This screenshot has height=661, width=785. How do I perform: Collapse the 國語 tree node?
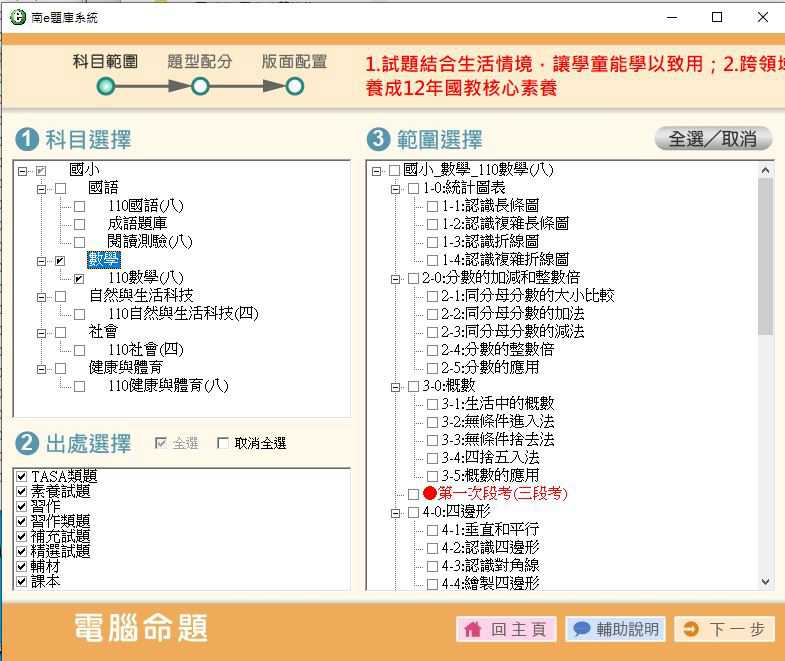(41, 189)
